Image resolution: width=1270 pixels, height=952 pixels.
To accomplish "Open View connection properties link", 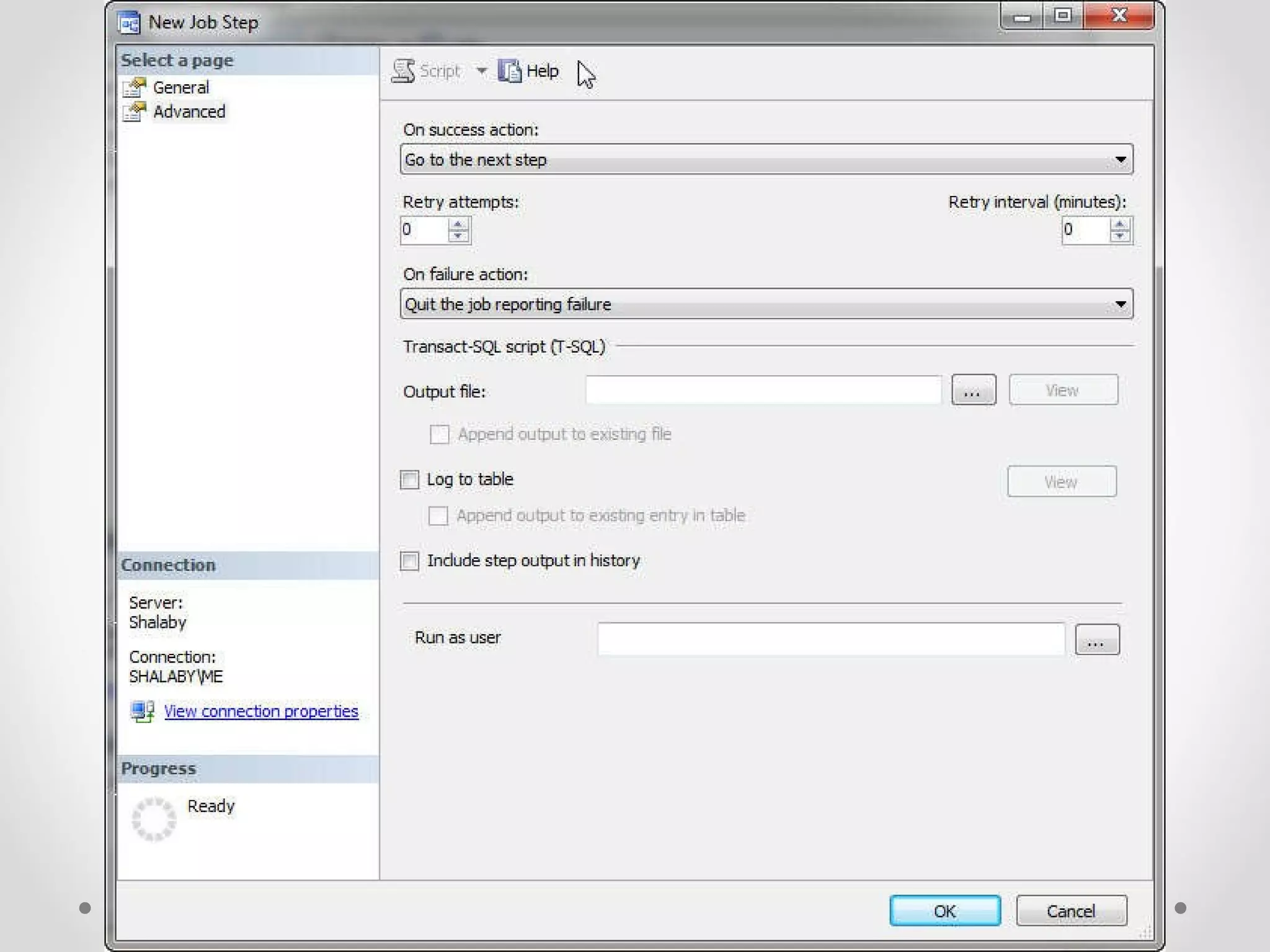I will coord(261,711).
